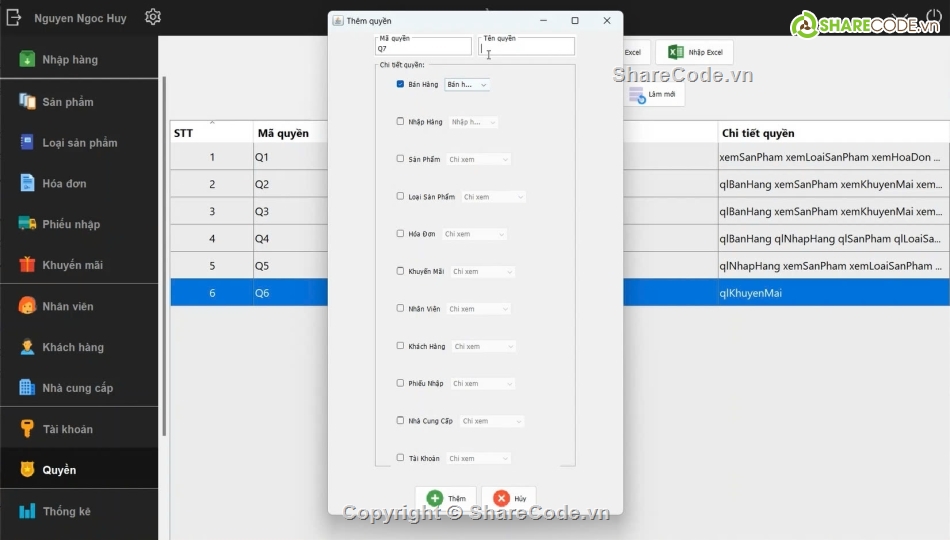The width and height of the screenshot is (950, 540).
Task: Select the Q4 table row
Action: [x=560, y=238]
